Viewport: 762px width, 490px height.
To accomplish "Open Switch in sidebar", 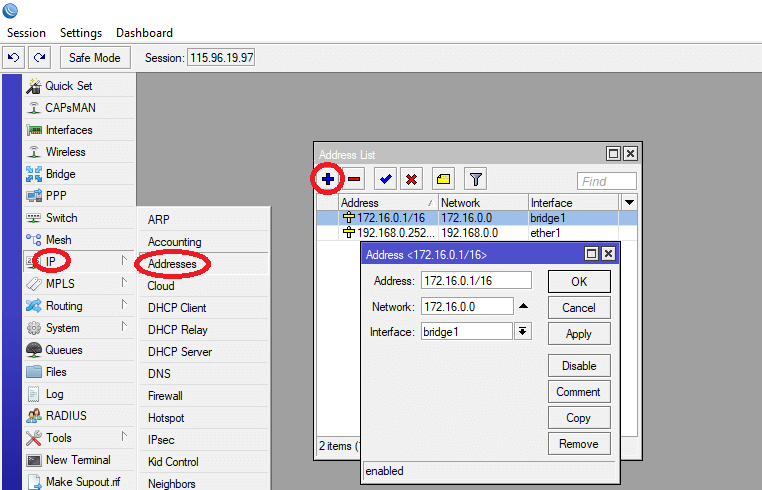I will pos(79,218).
